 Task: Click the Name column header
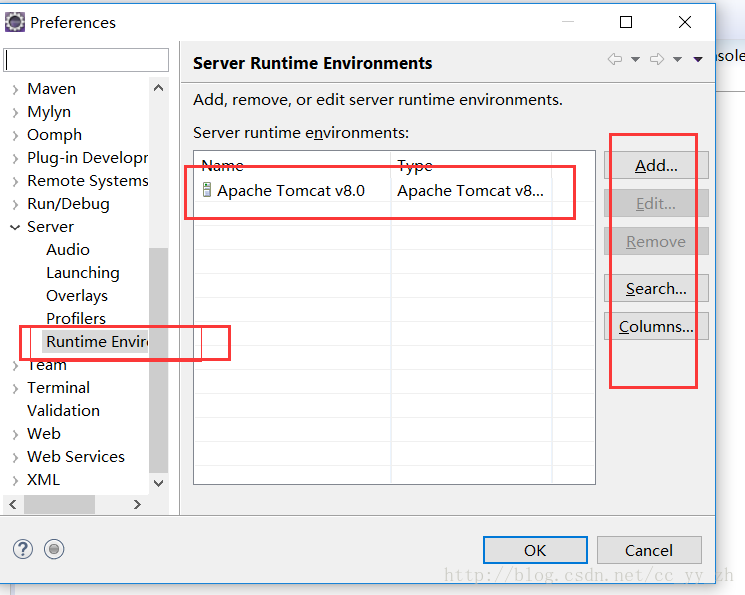click(293, 165)
